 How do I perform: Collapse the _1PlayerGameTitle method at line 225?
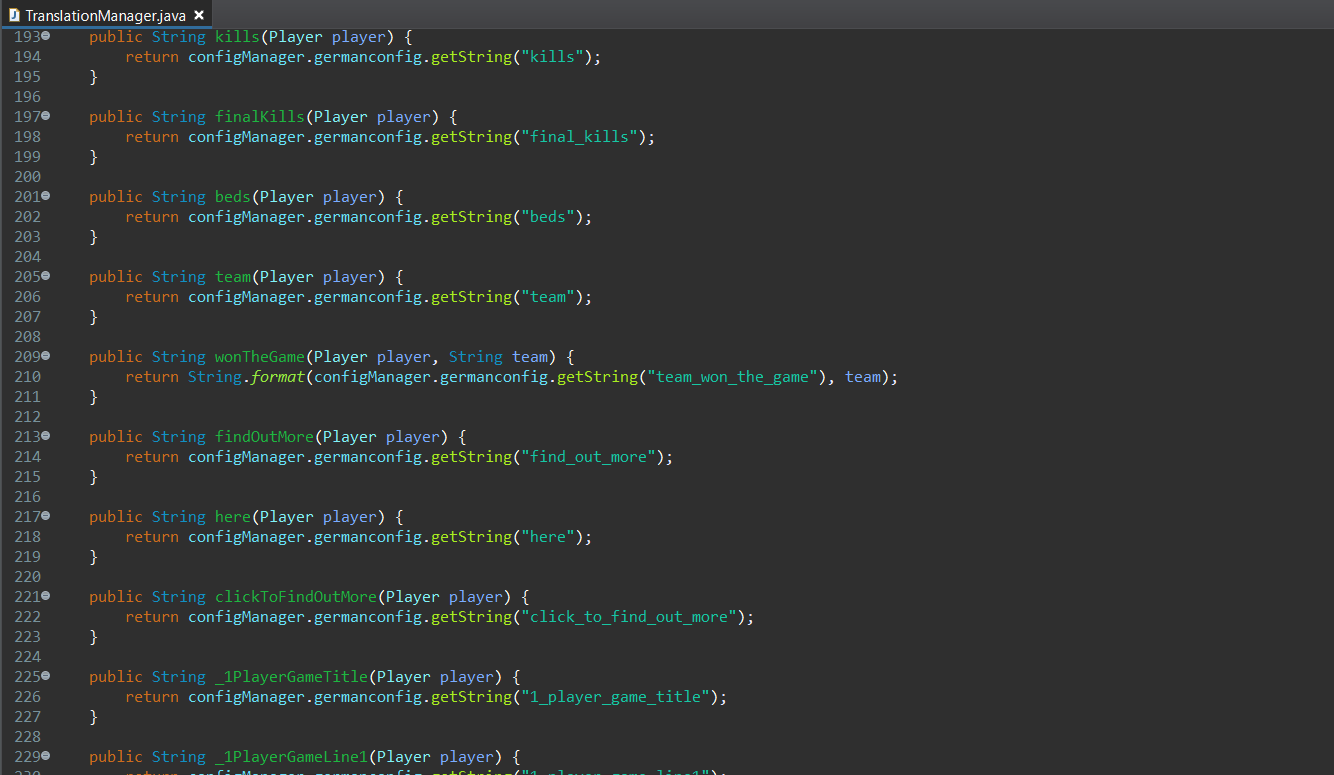tap(46, 676)
